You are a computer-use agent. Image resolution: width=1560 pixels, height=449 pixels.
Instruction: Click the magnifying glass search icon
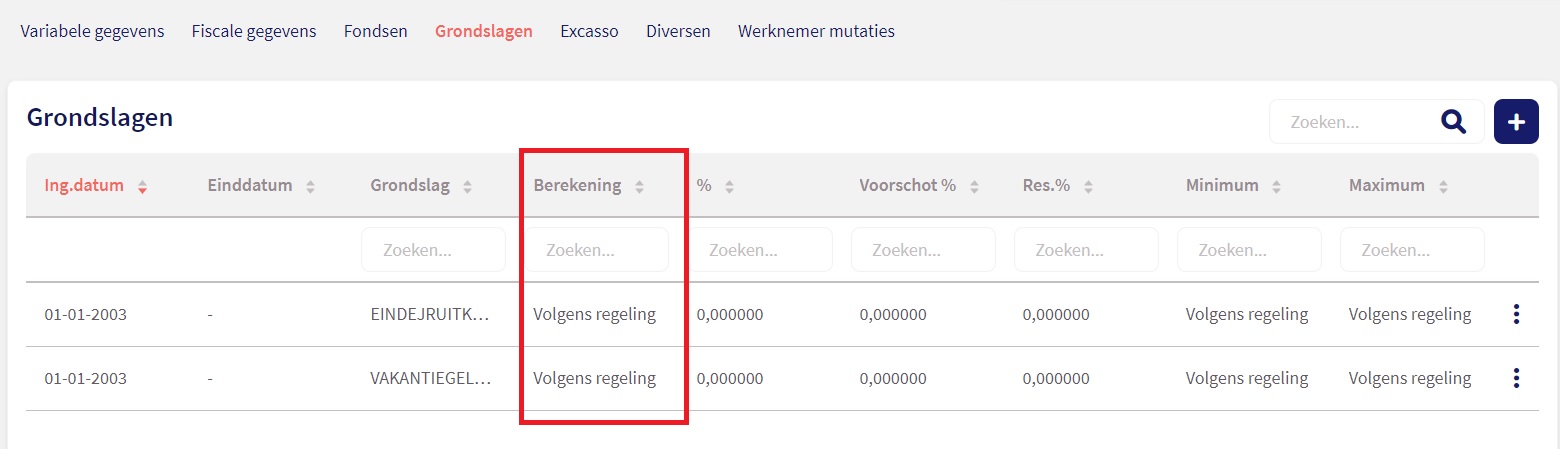point(1453,122)
